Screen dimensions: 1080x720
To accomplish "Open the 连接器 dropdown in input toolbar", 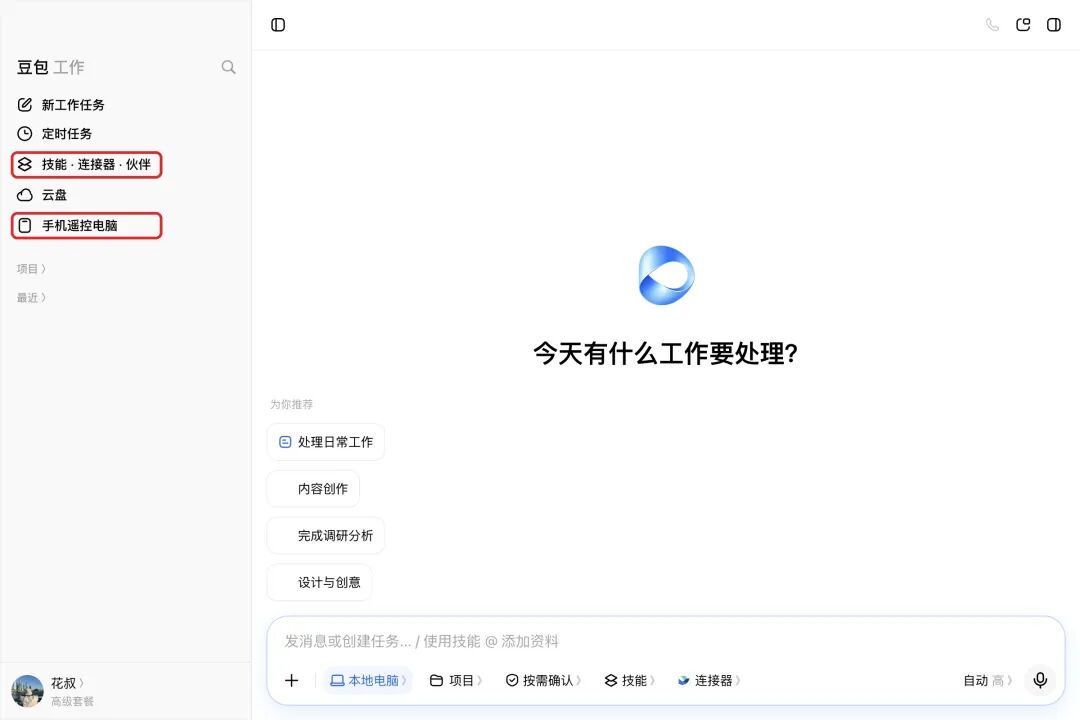I will pos(709,680).
